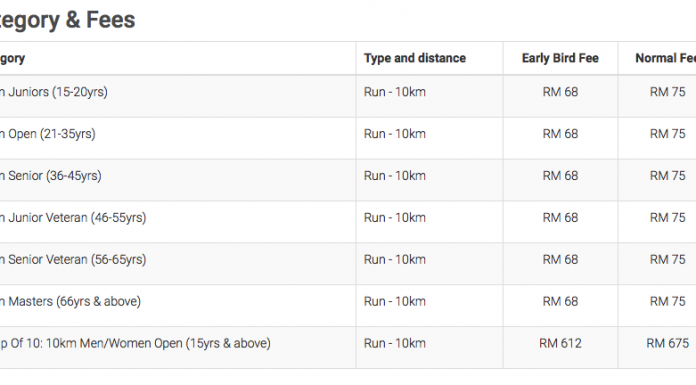The image size is (696, 385).
Task: Click RM 75 fee in Open row
Action: click(668, 134)
